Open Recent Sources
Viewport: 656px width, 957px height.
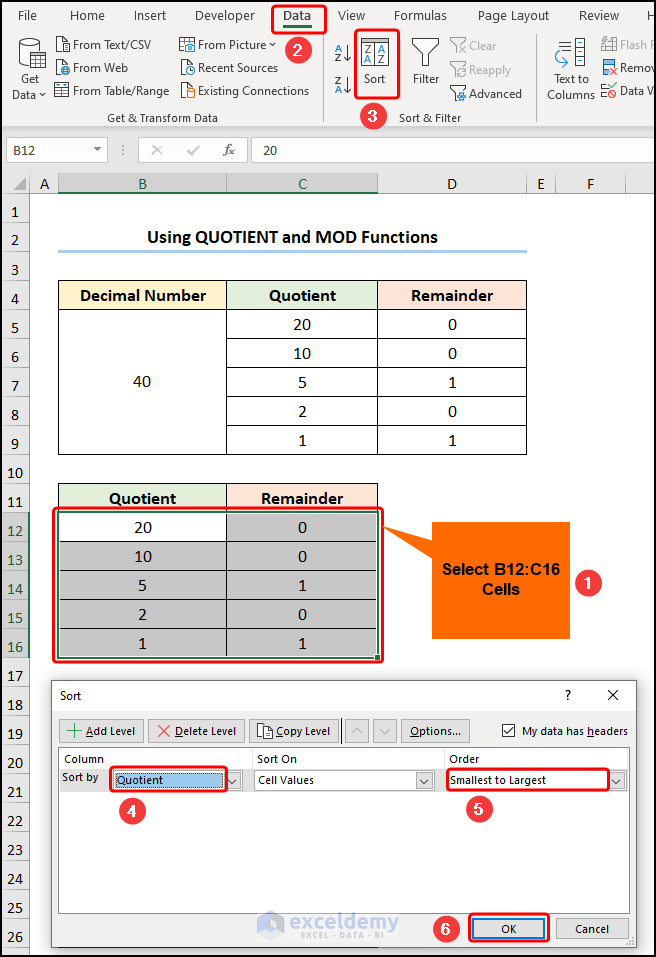pyautogui.click(x=229, y=68)
